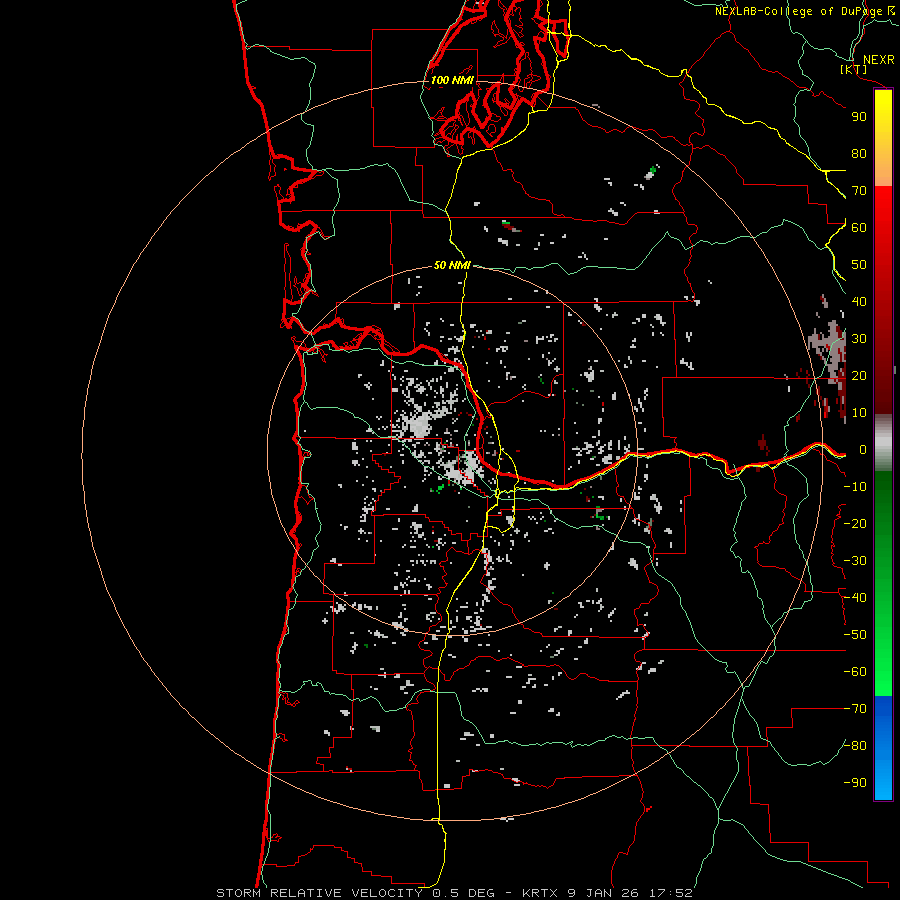The height and width of the screenshot is (900, 900).
Task: Click the -30 value on velocity scale
Action: (855, 561)
